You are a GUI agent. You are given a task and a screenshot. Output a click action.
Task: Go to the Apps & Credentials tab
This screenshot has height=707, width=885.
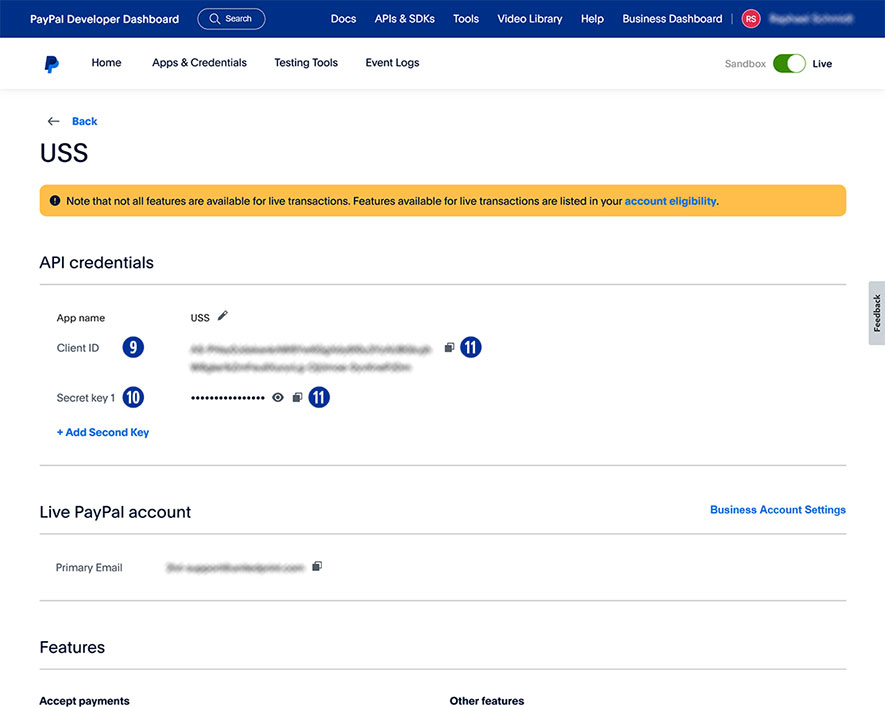pos(199,63)
